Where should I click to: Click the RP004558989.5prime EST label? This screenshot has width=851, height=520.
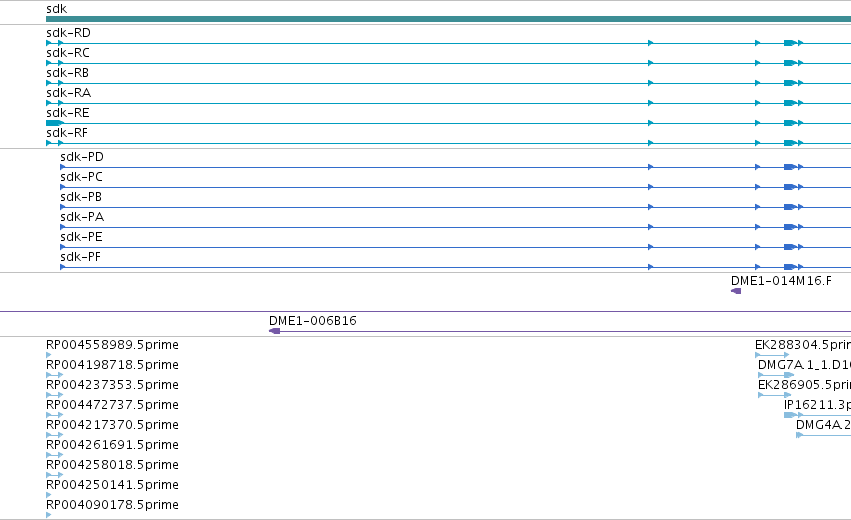pos(112,345)
